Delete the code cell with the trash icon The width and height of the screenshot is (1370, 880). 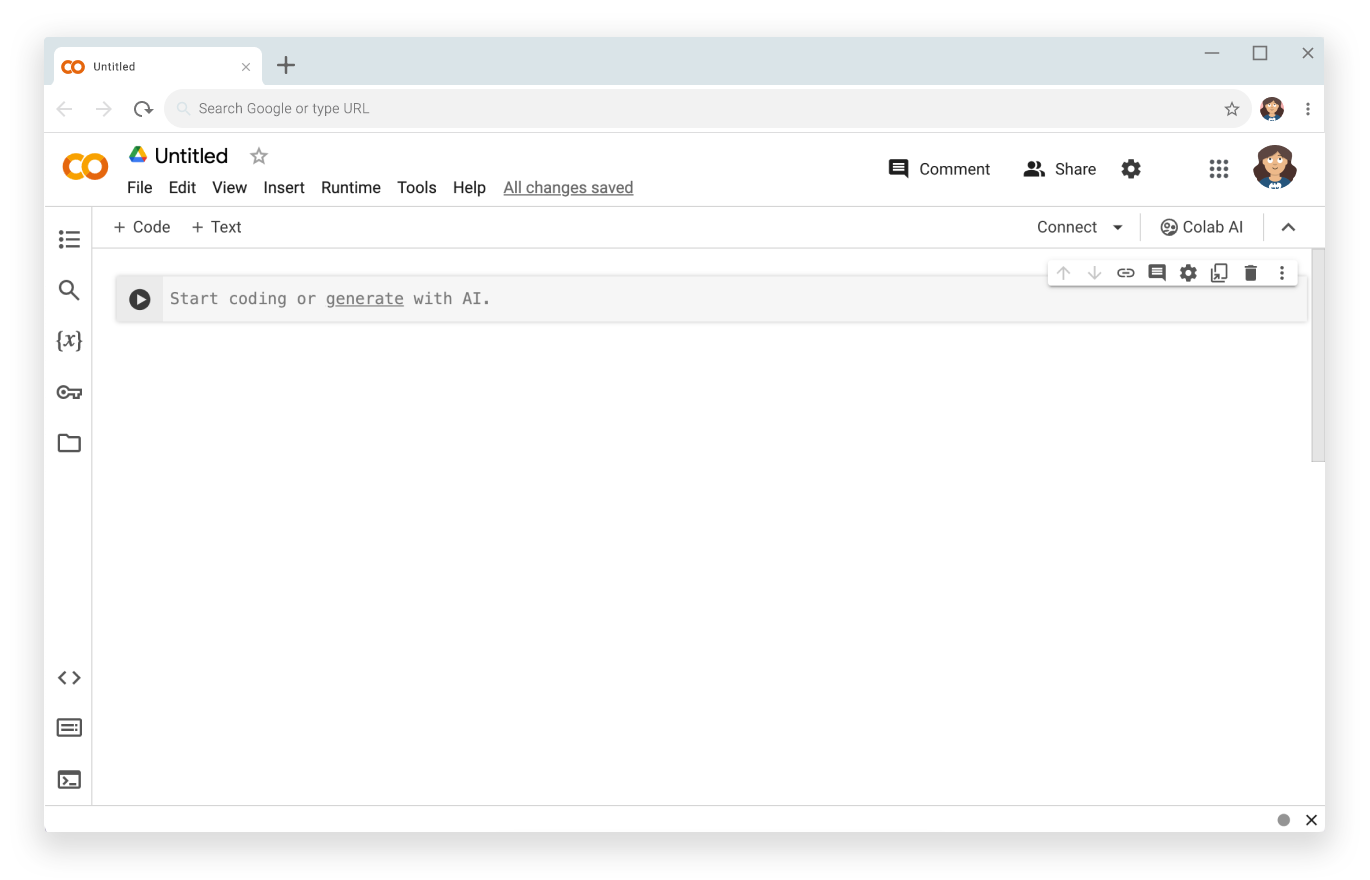pos(1250,272)
